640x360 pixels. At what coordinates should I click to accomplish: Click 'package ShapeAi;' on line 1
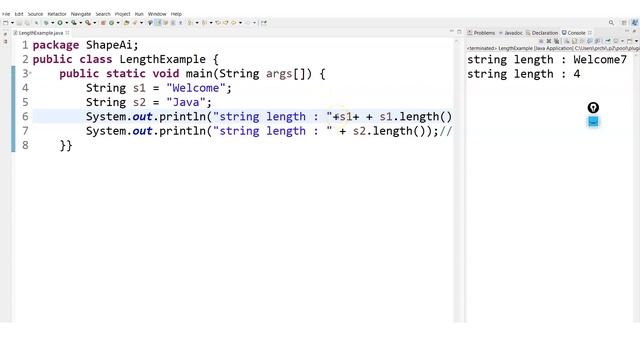coord(85,45)
